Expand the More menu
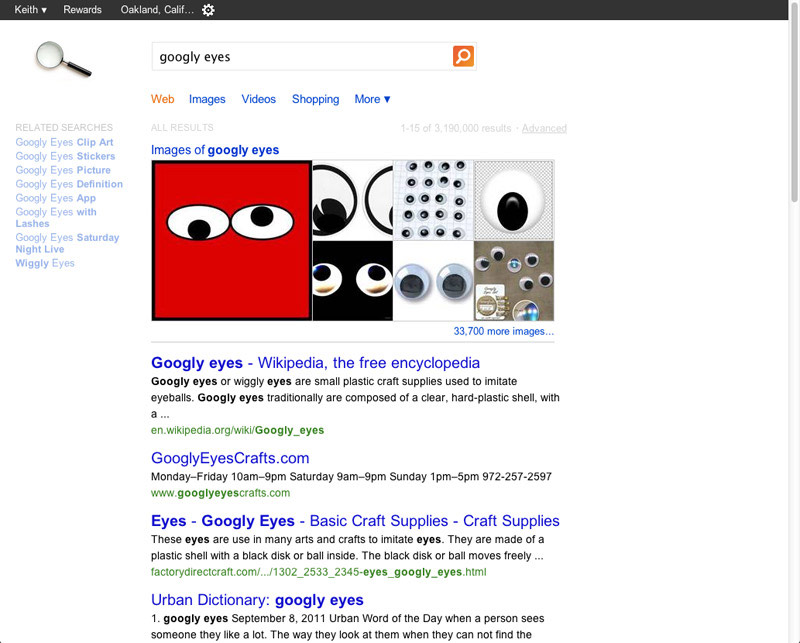Image resolution: width=800 pixels, height=643 pixels. (372, 99)
